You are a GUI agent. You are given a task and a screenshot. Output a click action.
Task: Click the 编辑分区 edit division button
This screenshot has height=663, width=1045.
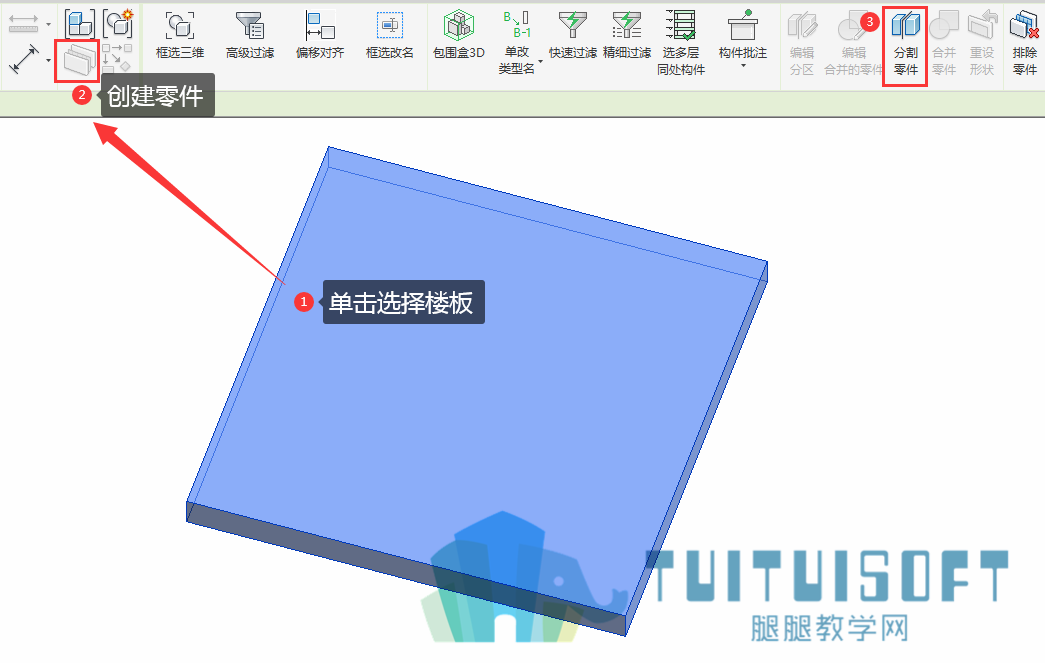pos(802,44)
